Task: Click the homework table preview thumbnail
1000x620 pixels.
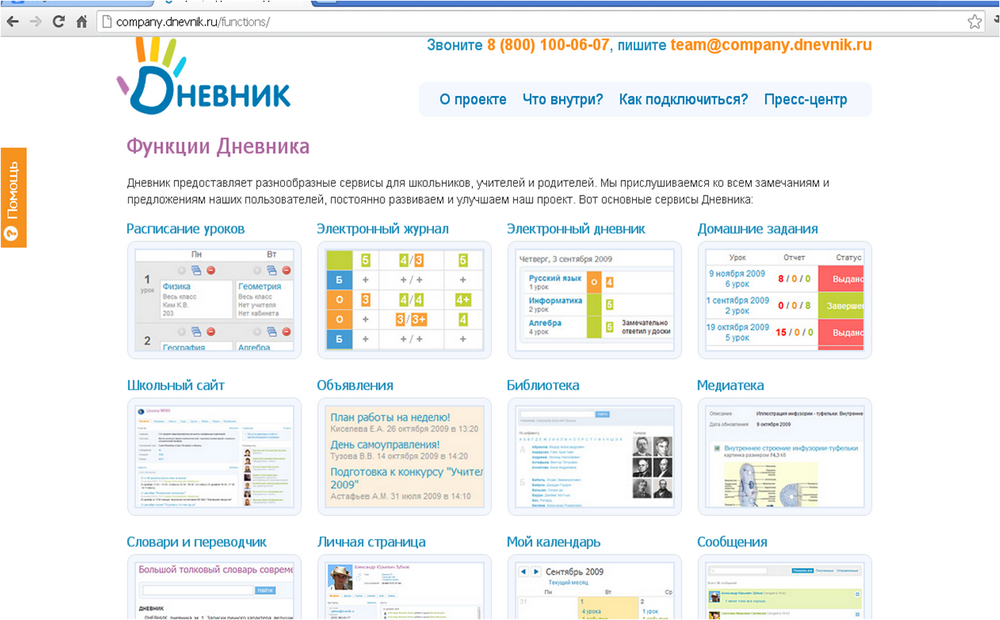Action: 784,300
